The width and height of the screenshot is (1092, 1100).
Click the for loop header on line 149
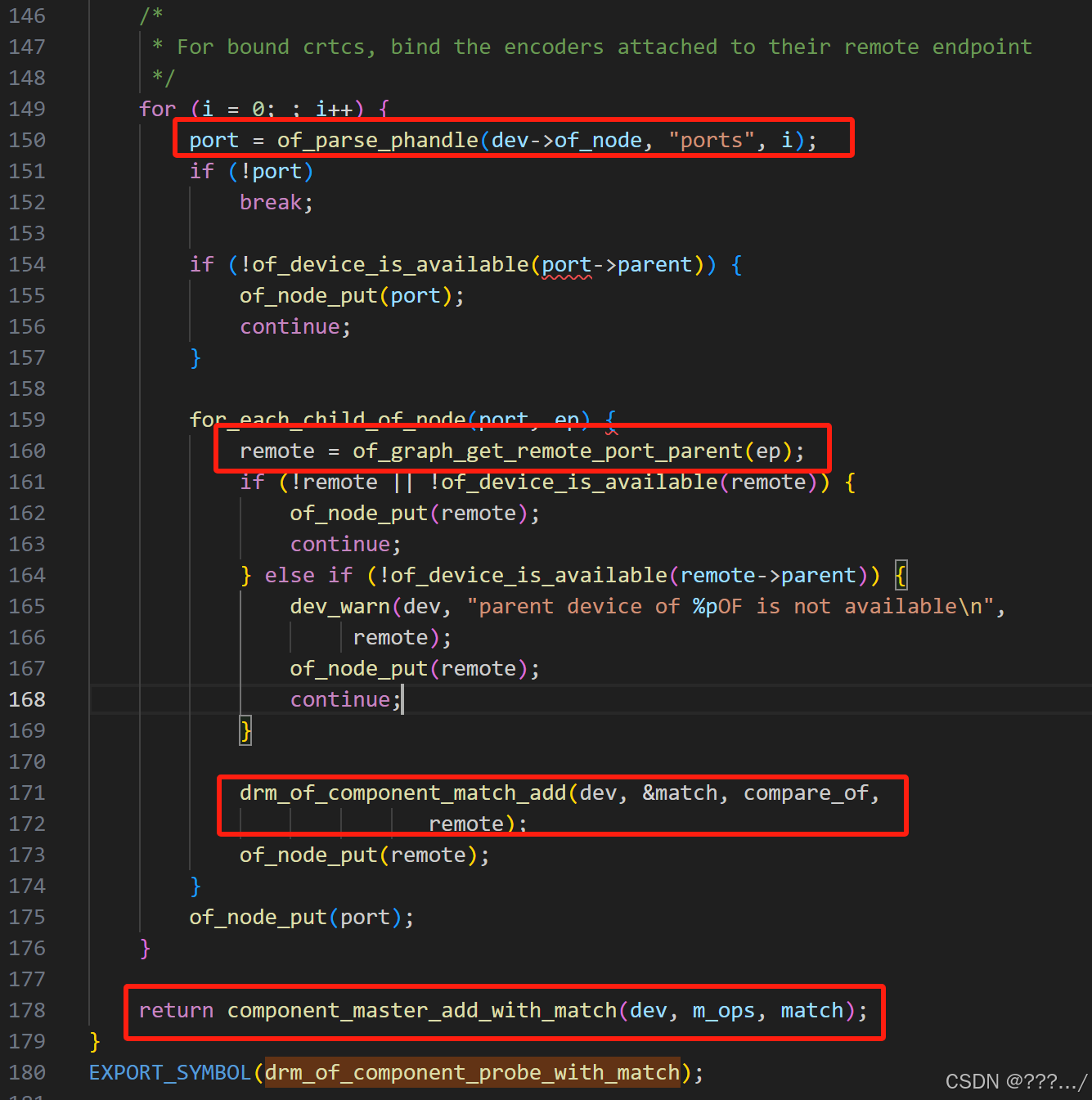(262, 108)
